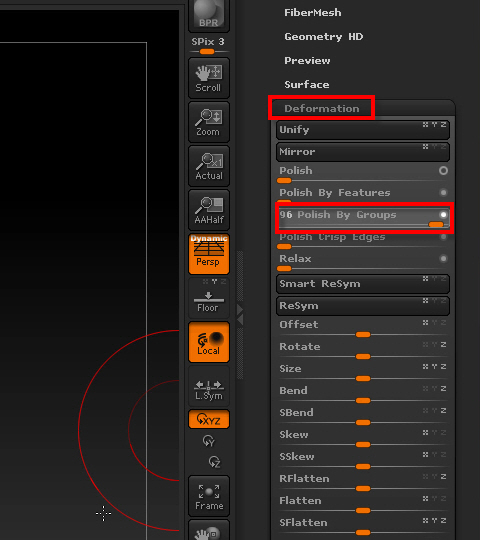Toggle the Local transformations button

(x=209, y=342)
